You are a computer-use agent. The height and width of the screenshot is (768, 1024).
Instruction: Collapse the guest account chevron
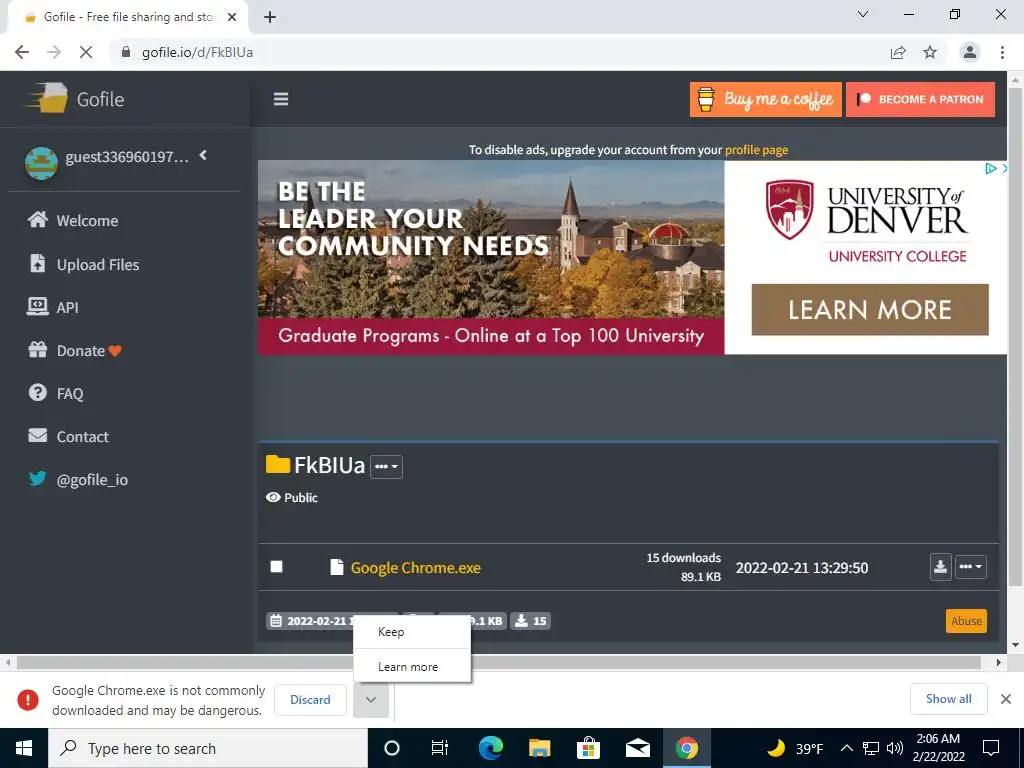point(203,155)
